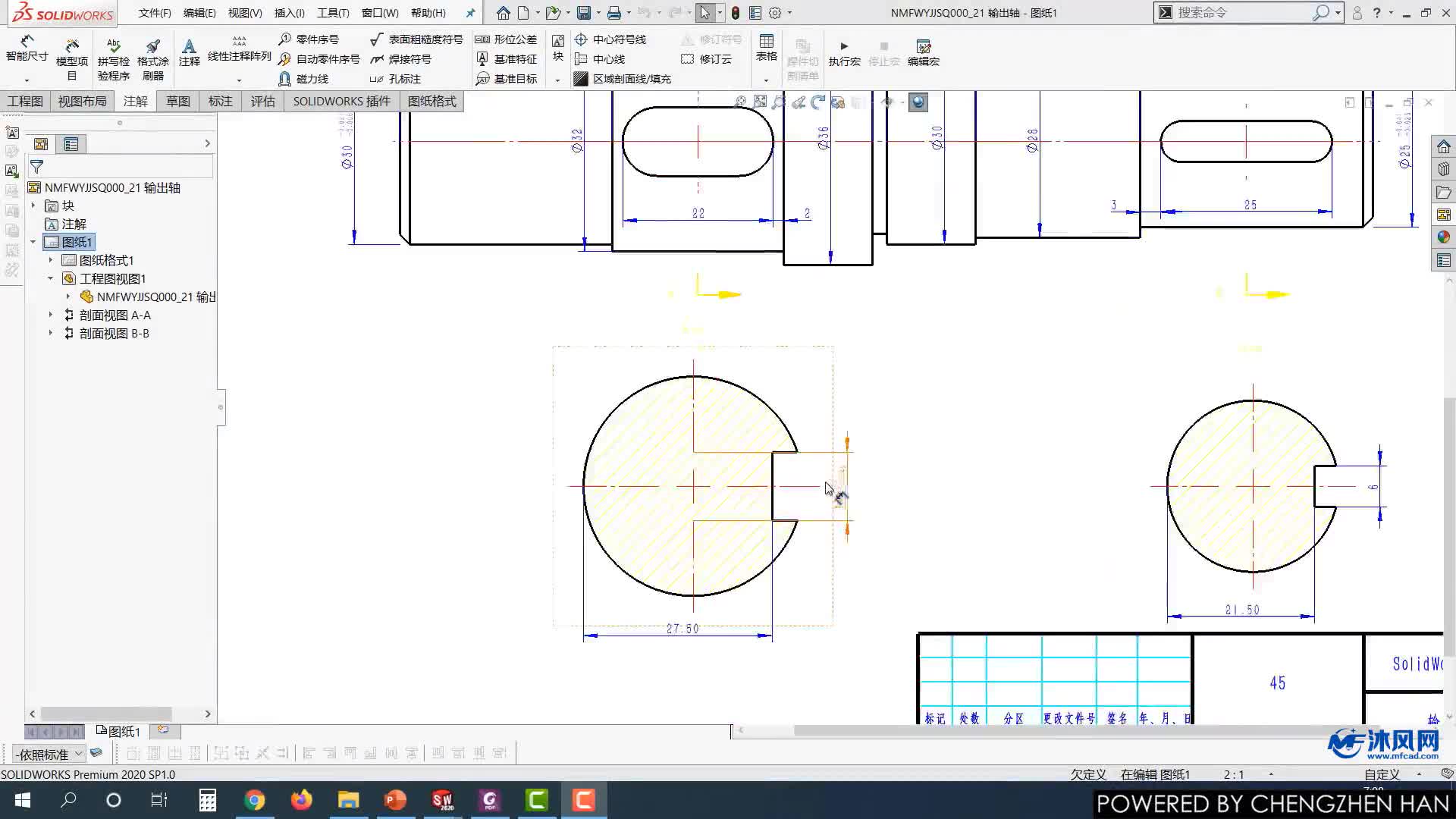This screenshot has width=1456, height=819.
Task: Click the Print icon
Action: [x=613, y=13]
